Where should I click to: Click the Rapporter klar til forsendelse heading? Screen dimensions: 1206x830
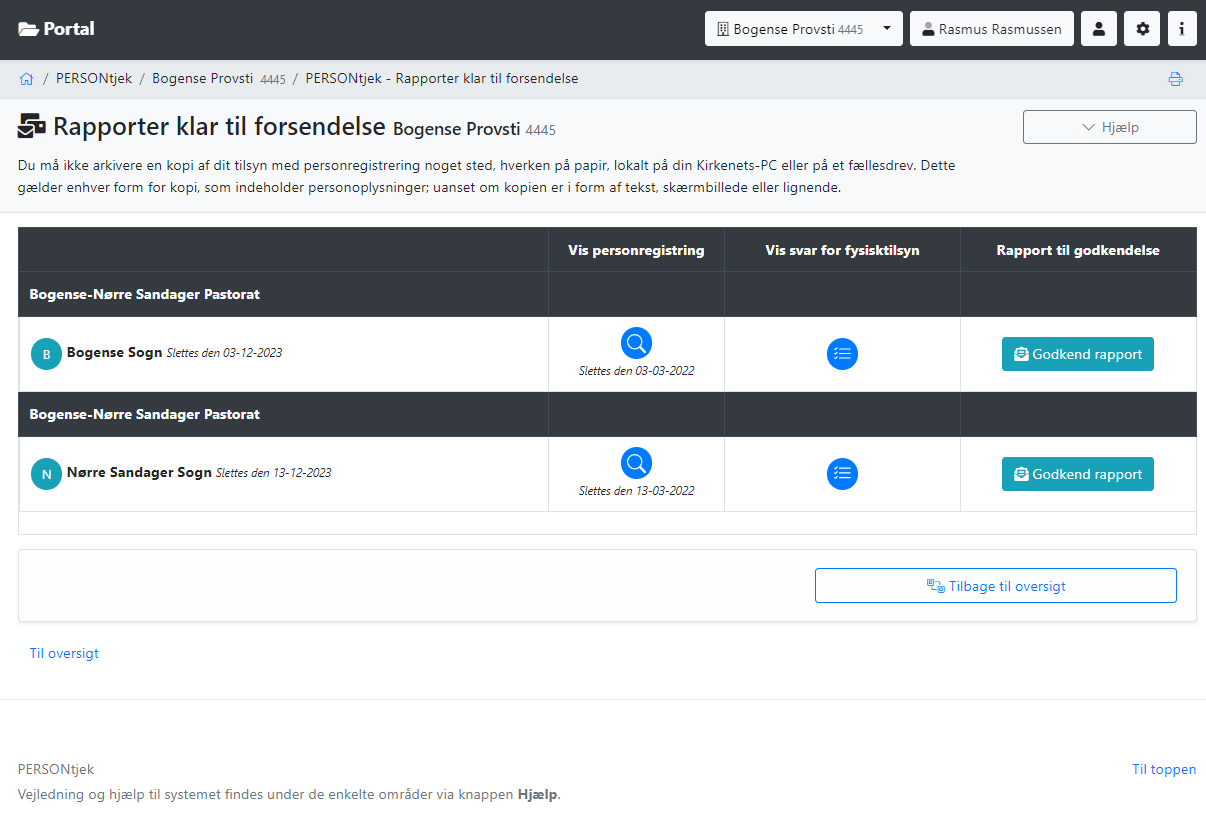(x=219, y=127)
